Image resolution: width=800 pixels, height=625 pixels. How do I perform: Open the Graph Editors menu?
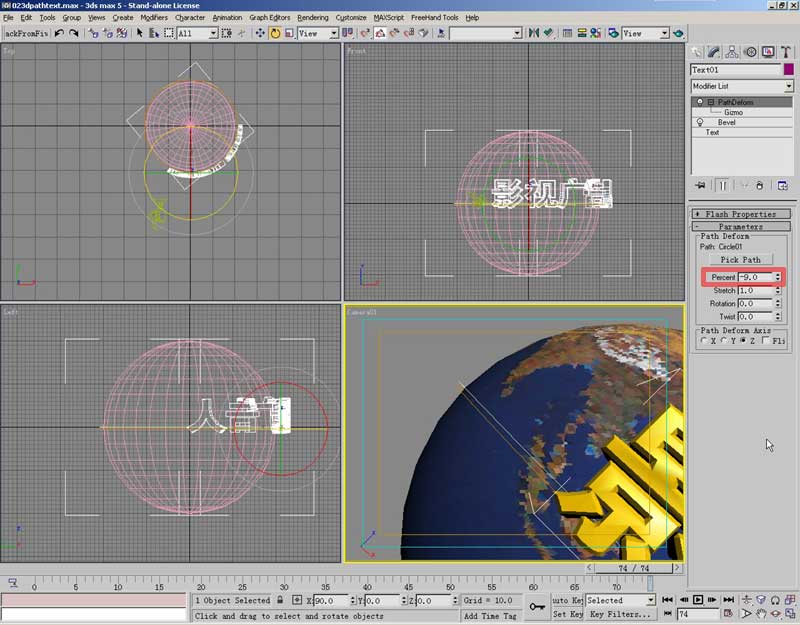(x=272, y=17)
